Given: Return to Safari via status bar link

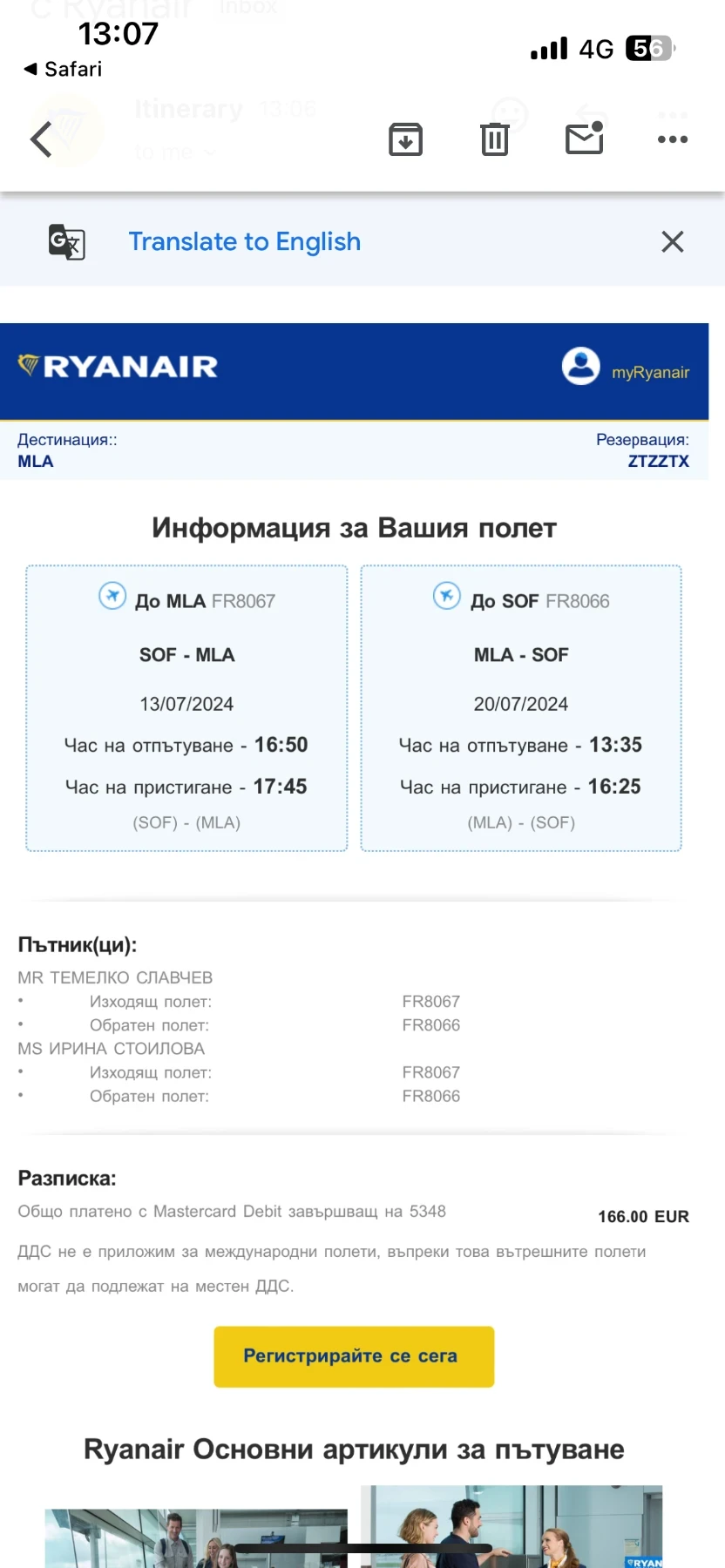Looking at the screenshot, I should [63, 69].
